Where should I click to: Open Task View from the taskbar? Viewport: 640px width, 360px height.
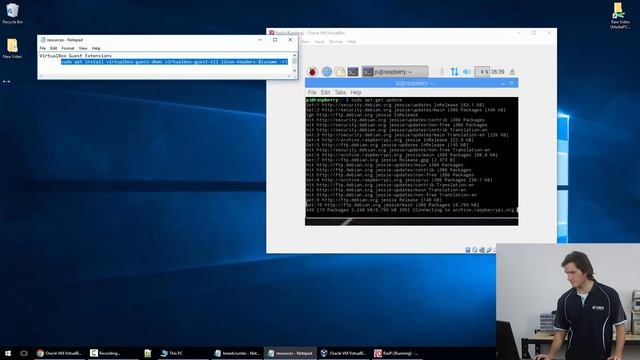tap(24, 353)
